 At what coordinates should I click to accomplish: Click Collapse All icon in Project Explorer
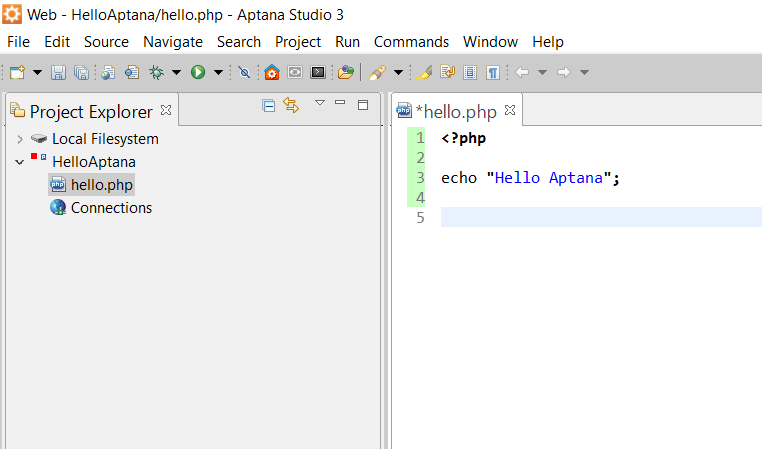[x=268, y=105]
